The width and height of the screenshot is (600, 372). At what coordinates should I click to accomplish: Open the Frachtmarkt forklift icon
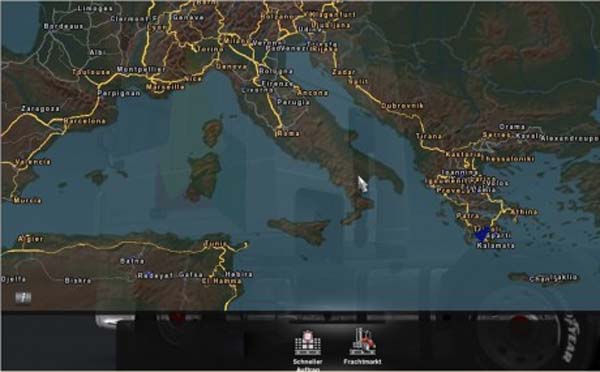click(x=362, y=342)
